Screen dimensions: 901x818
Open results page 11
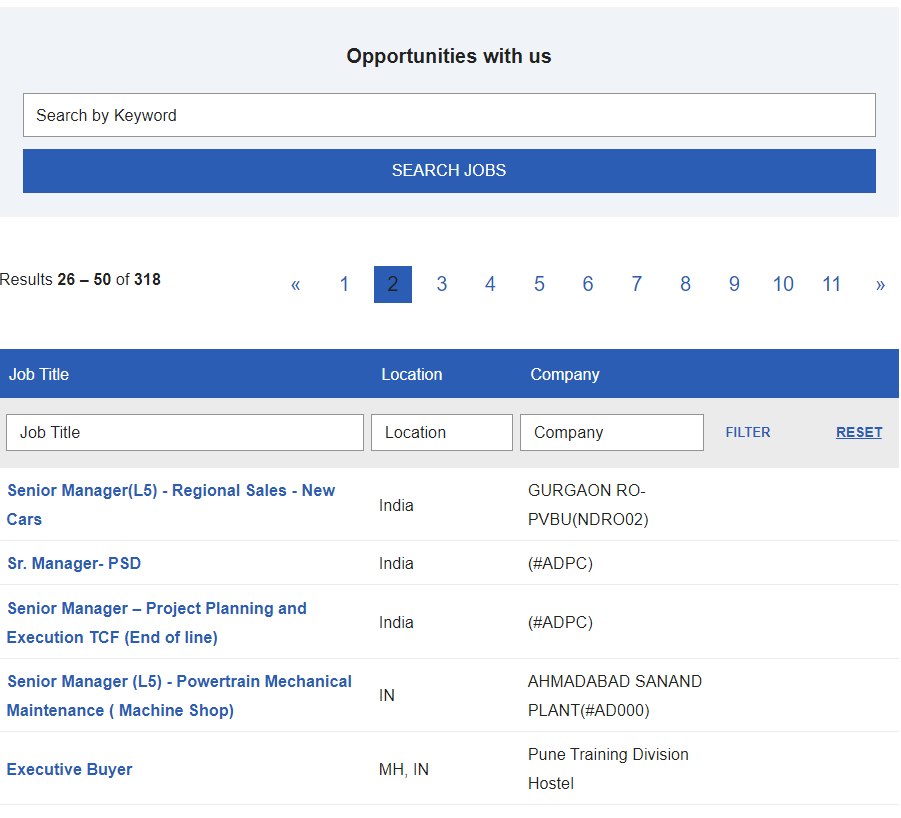pos(831,284)
